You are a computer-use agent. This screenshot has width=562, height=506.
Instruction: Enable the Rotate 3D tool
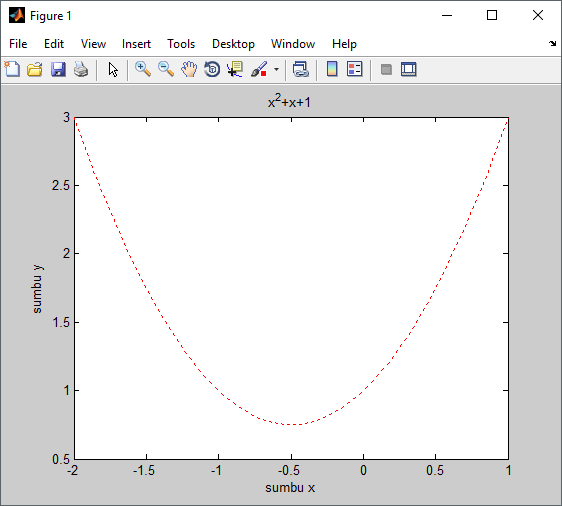pyautogui.click(x=212, y=69)
